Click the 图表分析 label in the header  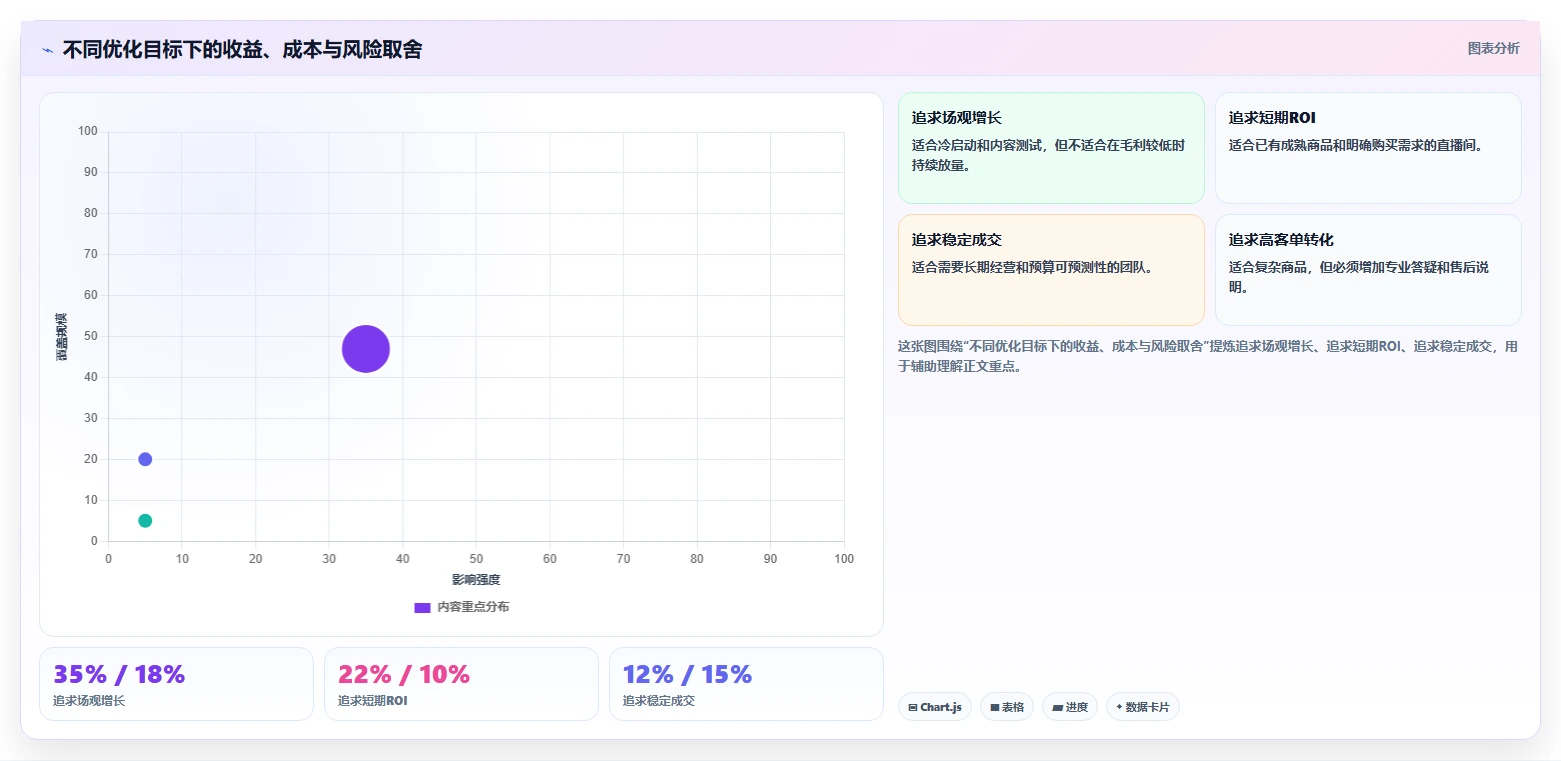click(x=1493, y=49)
